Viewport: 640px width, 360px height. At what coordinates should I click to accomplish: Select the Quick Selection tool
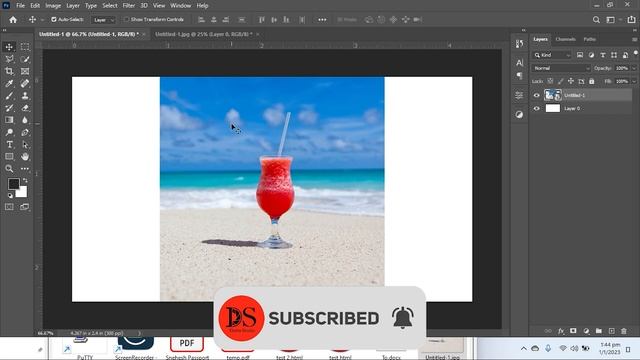25,59
